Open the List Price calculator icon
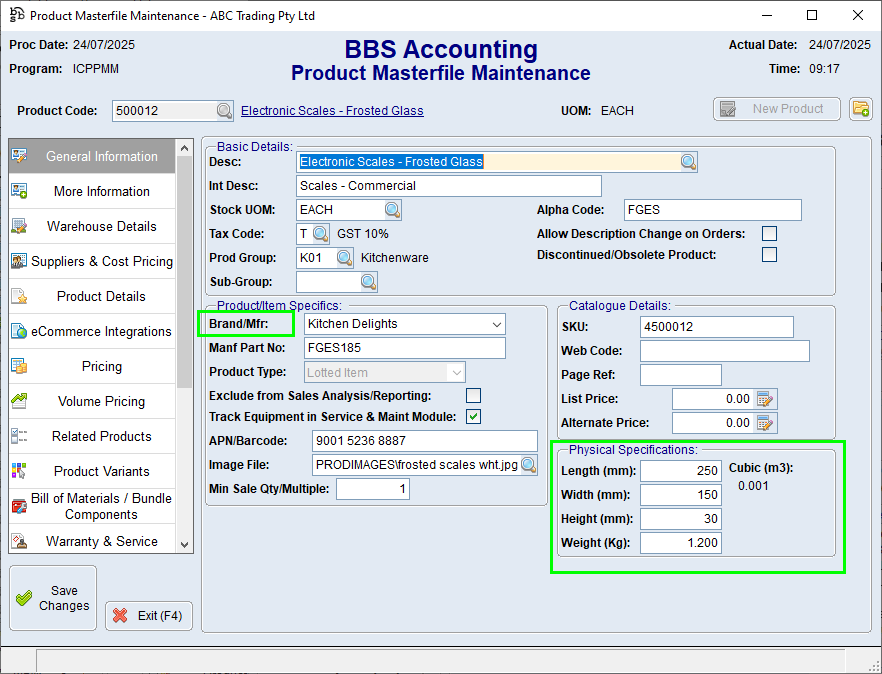882x674 pixels. tap(766, 399)
